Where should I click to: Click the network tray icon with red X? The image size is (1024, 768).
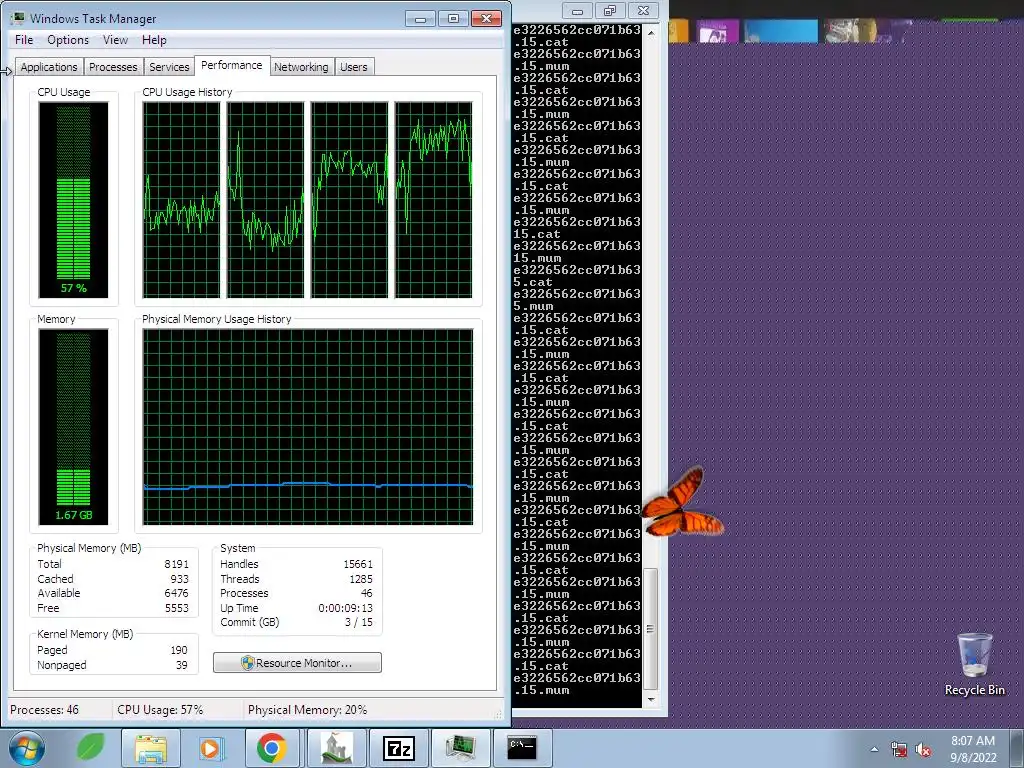[x=899, y=750]
